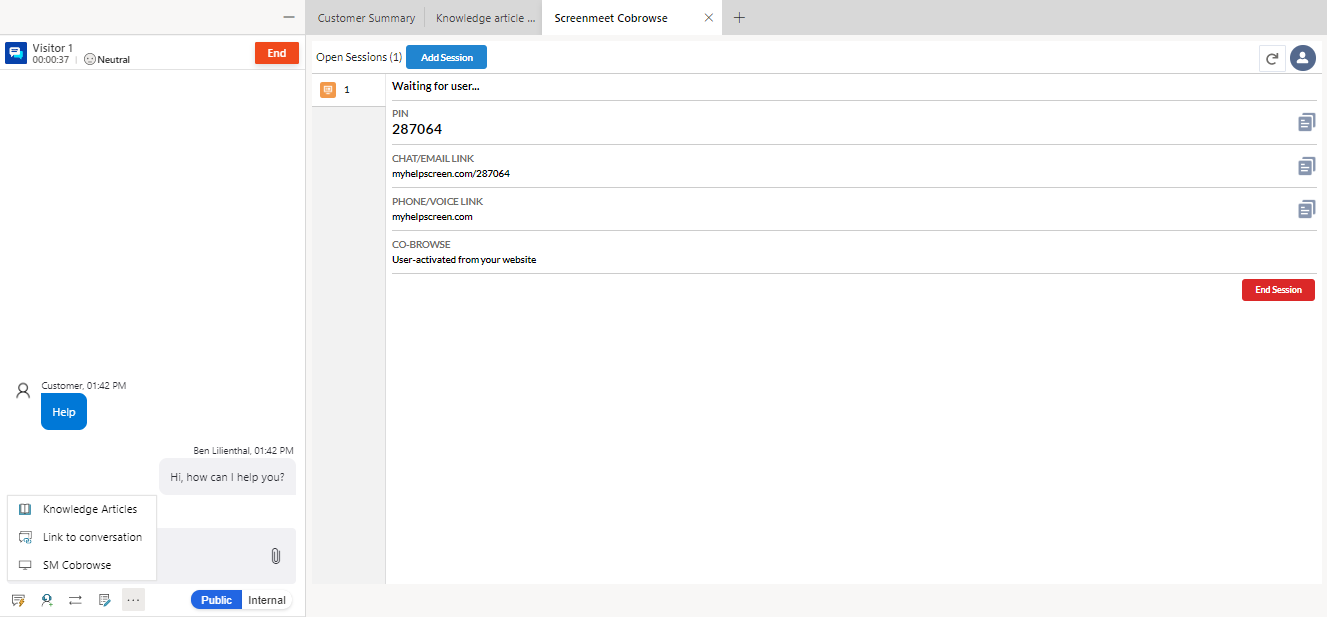The width and height of the screenshot is (1327, 617).
Task: Click the 'Open Sessions (1)' label
Action: click(359, 58)
